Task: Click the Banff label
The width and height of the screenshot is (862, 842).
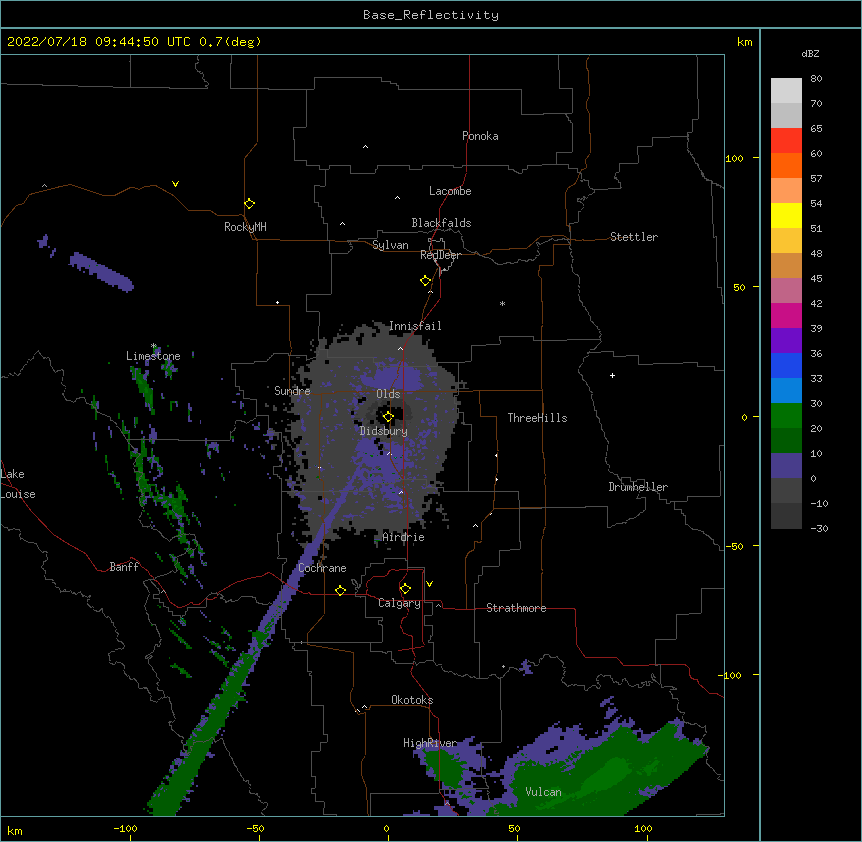Action: (x=124, y=567)
